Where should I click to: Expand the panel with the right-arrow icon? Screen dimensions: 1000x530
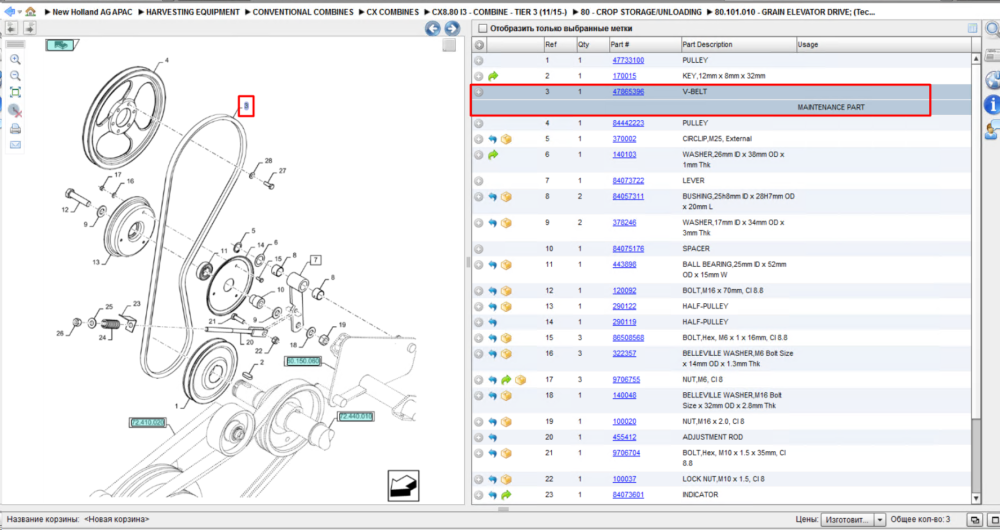click(x=29, y=28)
